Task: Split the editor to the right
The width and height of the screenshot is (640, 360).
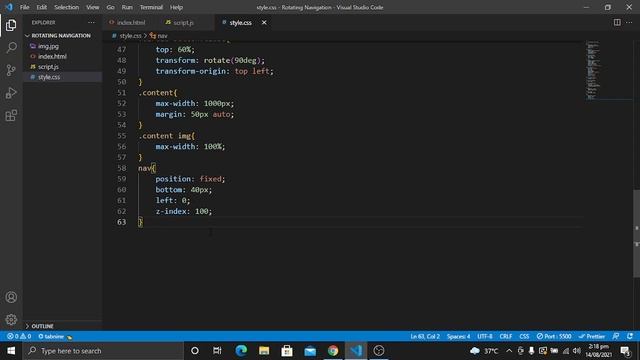Action: click(617, 22)
